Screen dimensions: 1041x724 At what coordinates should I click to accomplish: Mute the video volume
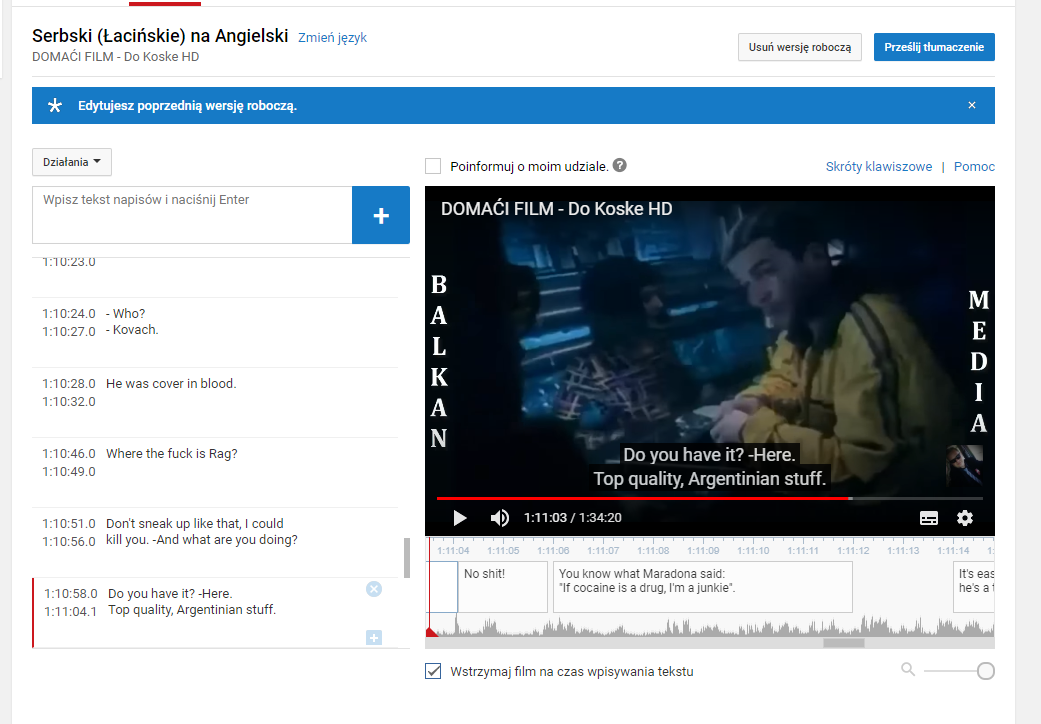[x=499, y=518]
